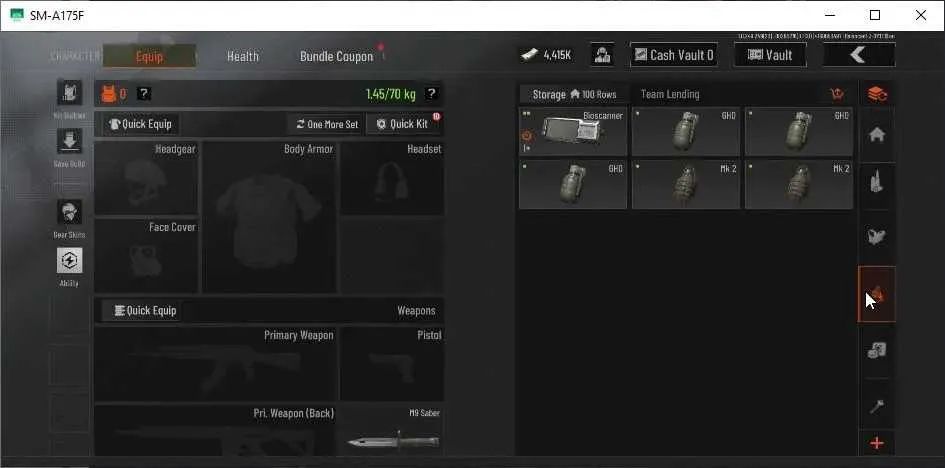Viewport: 945px width, 468px height.
Task: Click the 1.45/70 kg weight readout
Action: tap(391, 94)
